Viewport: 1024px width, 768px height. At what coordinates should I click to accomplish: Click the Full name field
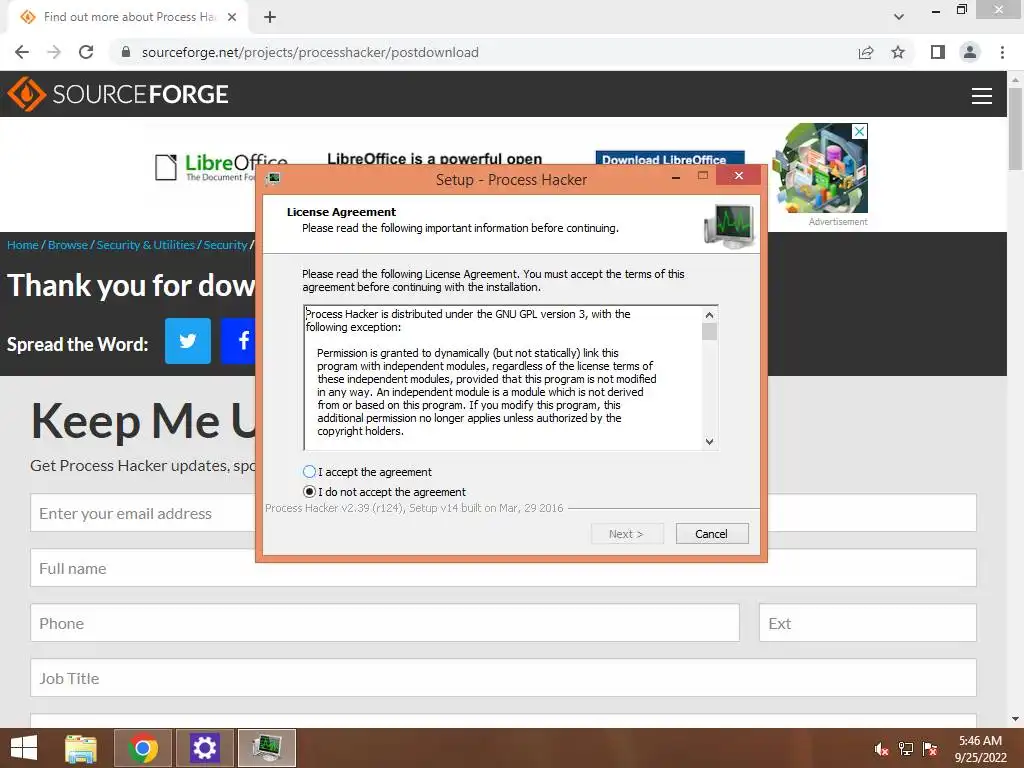click(x=144, y=568)
